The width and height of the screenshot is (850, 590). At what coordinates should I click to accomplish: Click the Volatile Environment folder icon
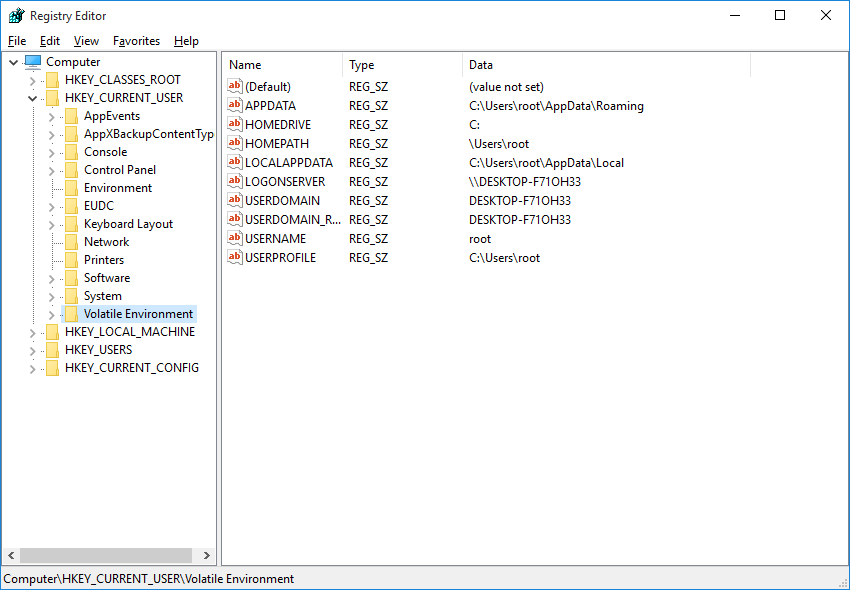coord(72,314)
